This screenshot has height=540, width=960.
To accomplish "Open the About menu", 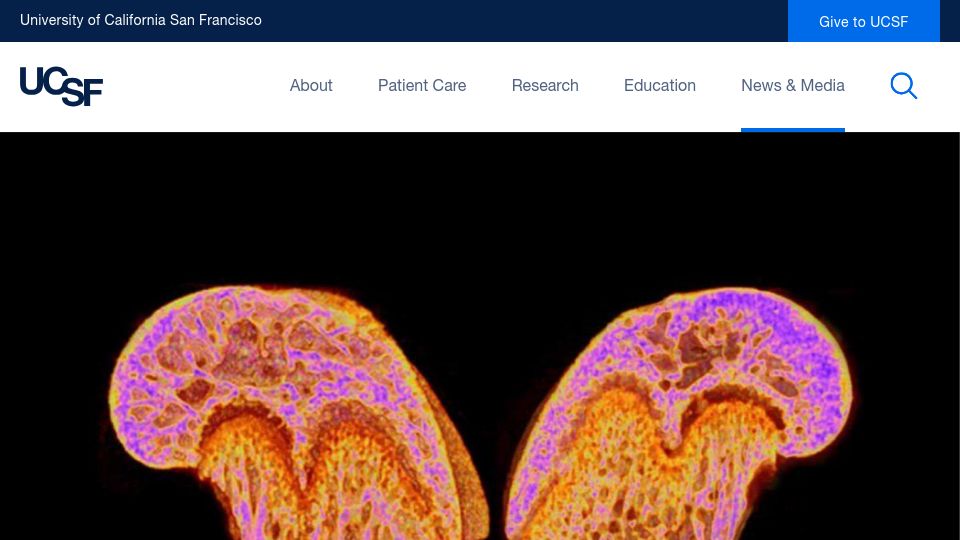I will pos(311,86).
